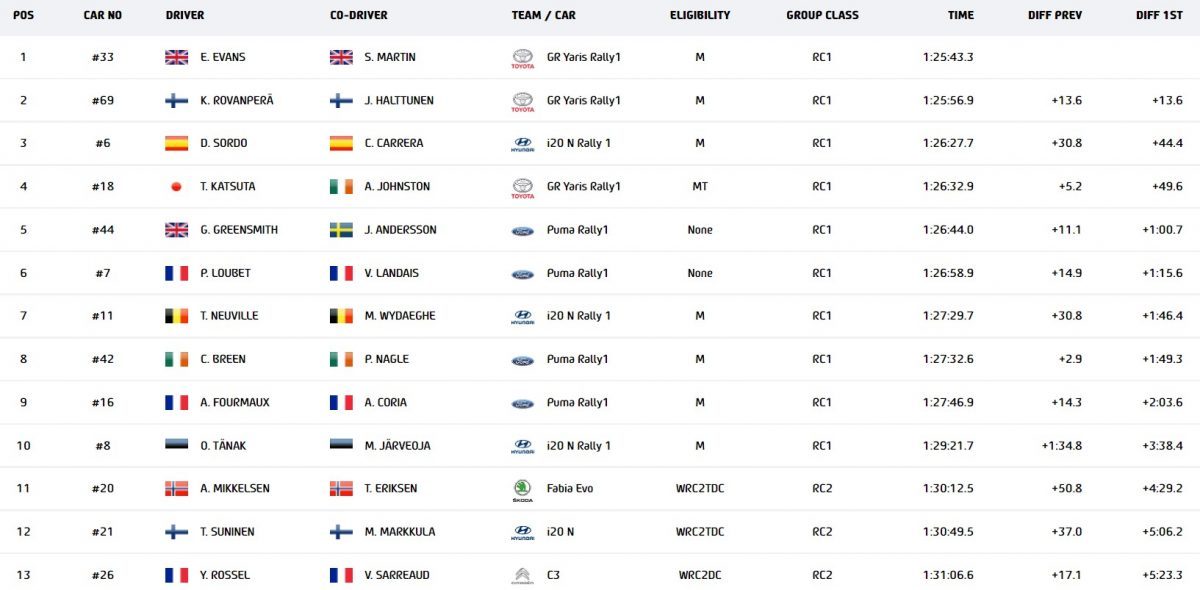Click the DIFF 1ST column header
Image resolution: width=1200 pixels, height=590 pixels.
(1159, 16)
